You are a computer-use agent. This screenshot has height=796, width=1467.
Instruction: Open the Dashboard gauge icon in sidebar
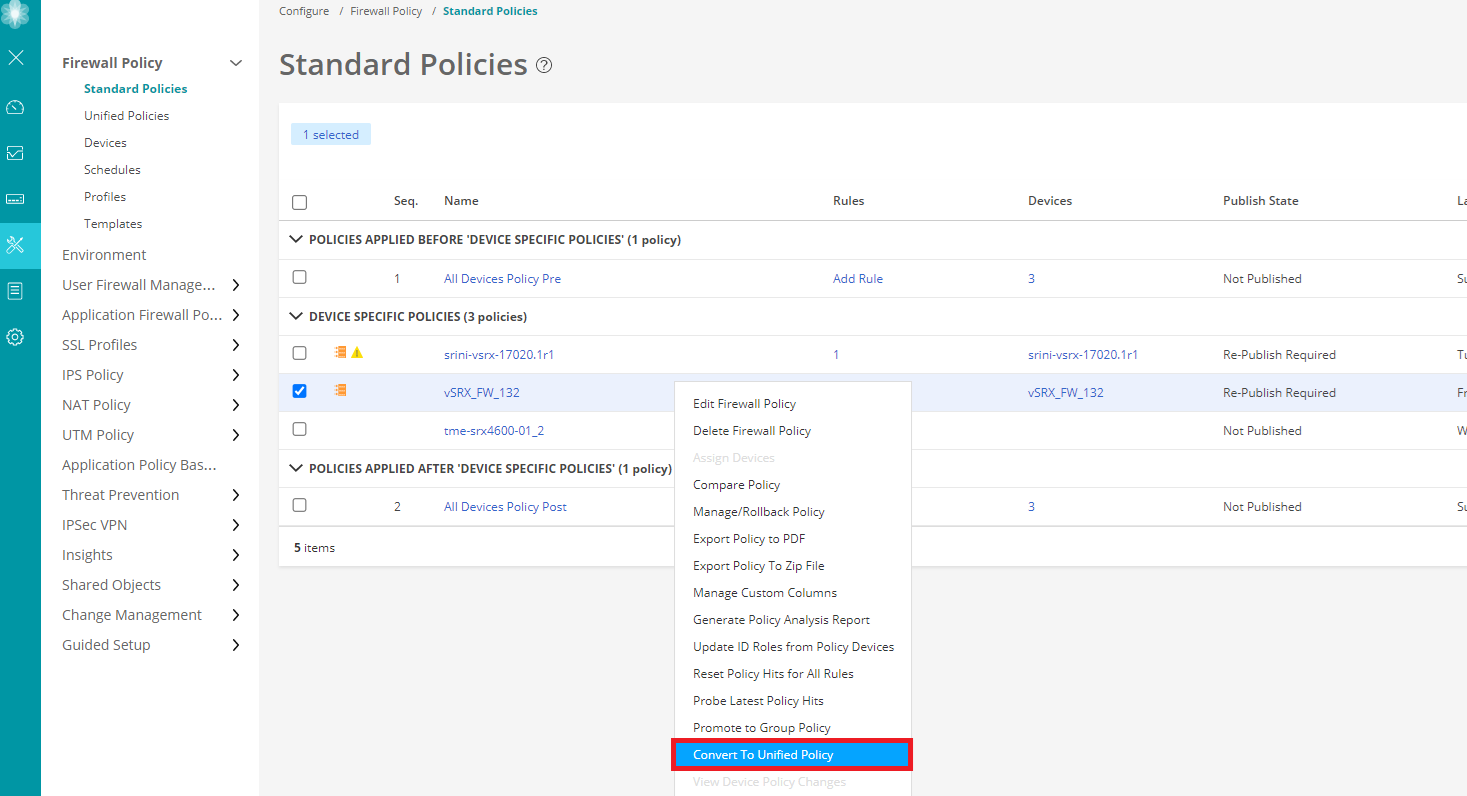(15, 107)
